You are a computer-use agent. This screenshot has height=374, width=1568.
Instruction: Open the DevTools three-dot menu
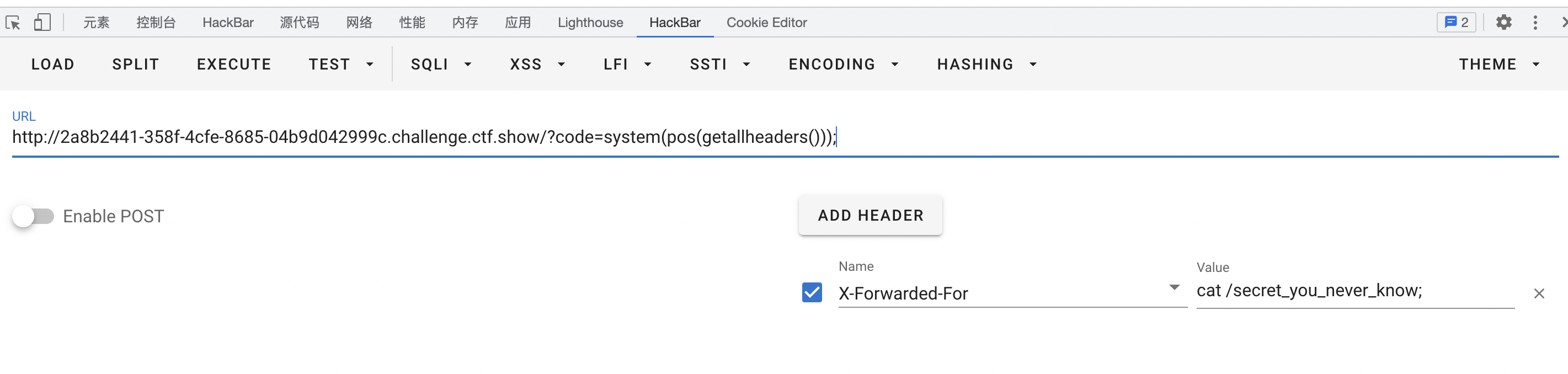point(1535,23)
